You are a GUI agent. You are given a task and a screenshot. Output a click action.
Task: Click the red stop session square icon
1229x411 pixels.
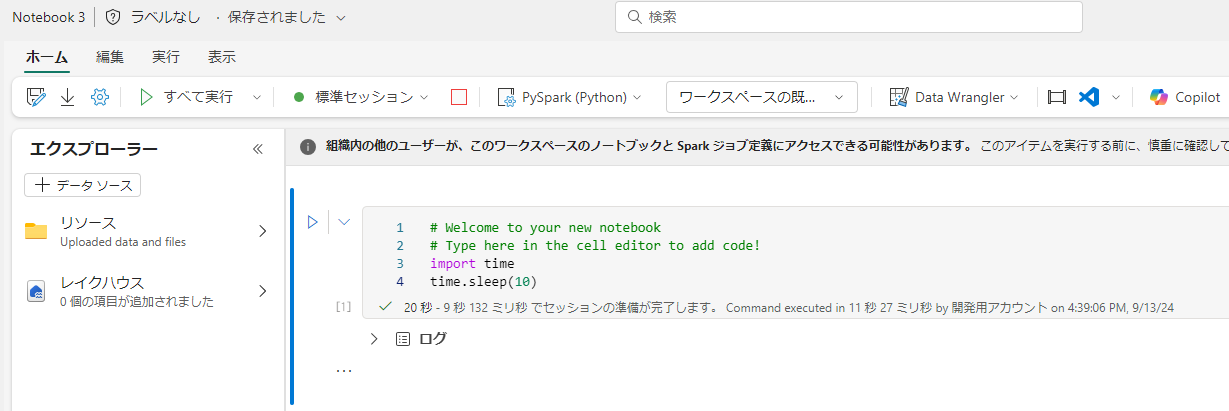pyautogui.click(x=459, y=97)
